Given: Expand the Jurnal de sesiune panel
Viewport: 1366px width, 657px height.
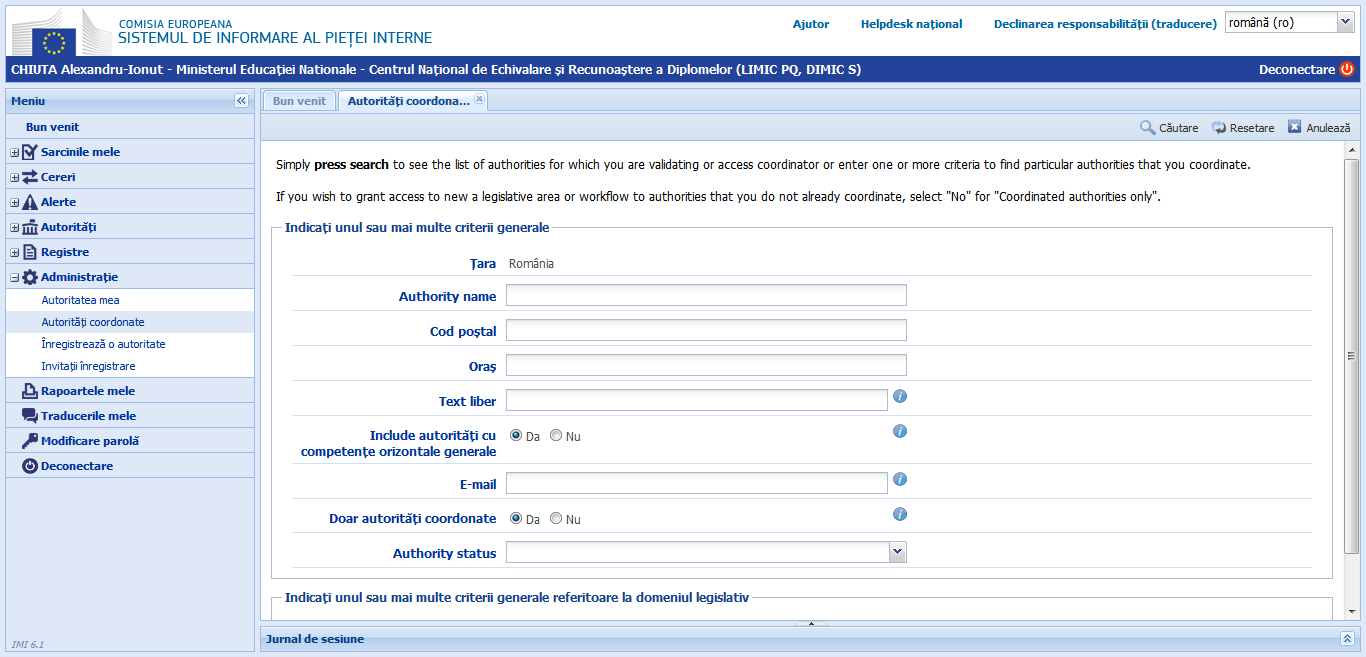Looking at the screenshot, I should pos(1347,639).
